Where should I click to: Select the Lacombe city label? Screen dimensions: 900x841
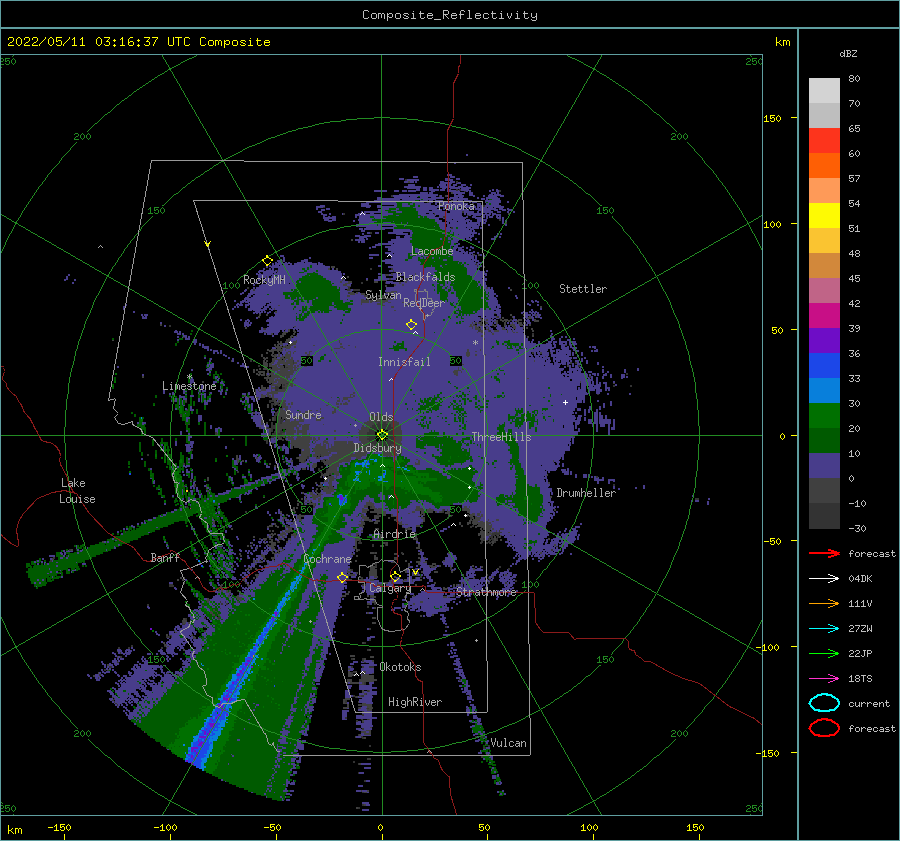tap(432, 251)
